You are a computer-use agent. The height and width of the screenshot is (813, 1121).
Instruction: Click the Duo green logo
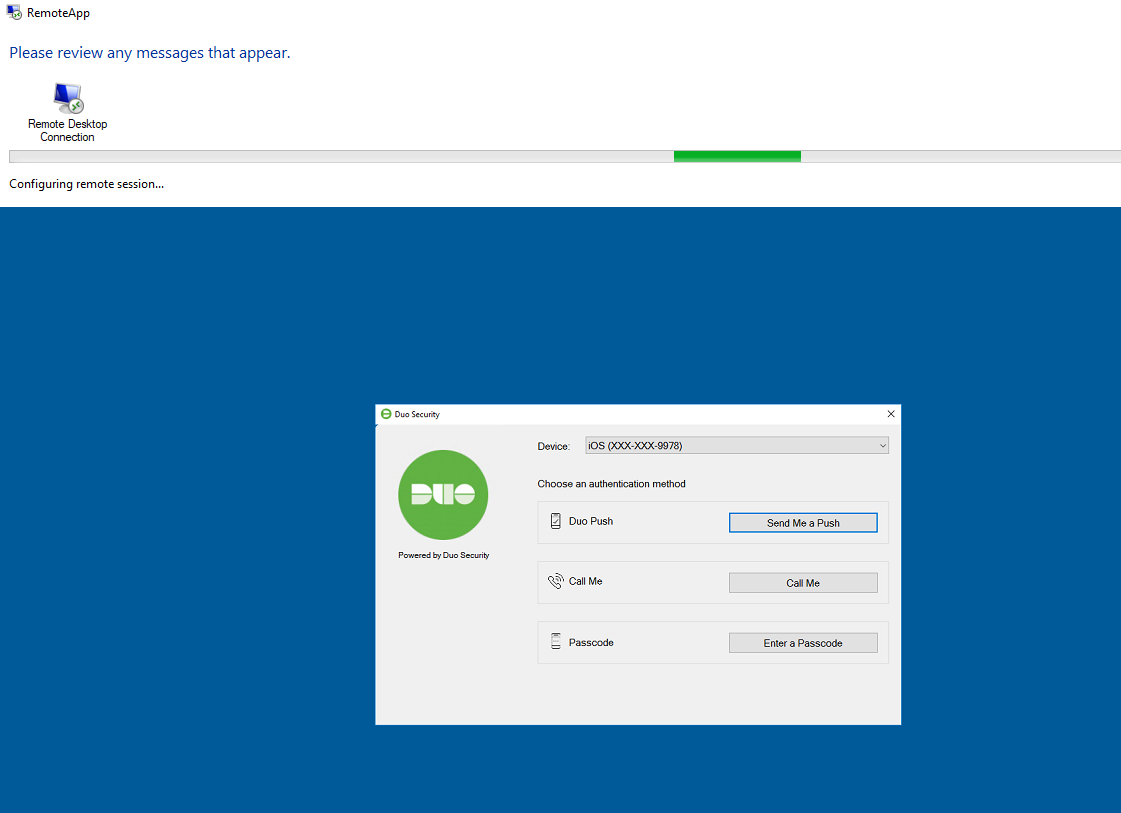[443, 494]
